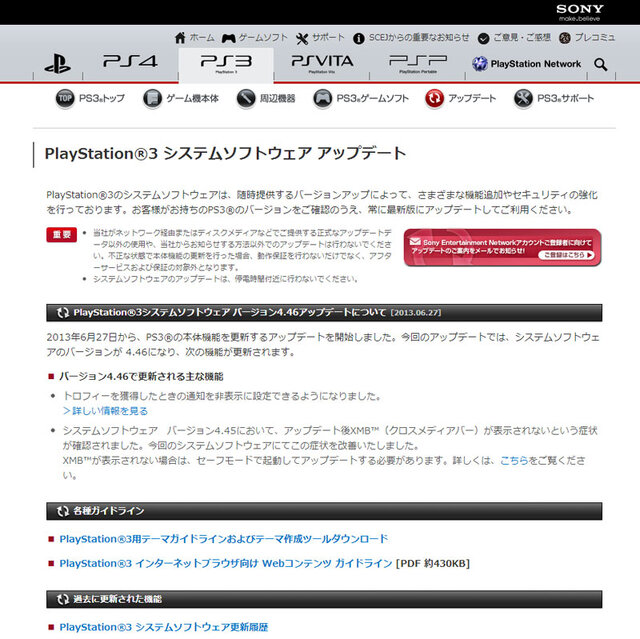Click the [PDF 約430KB] text
This screenshot has width=640, height=639.
click(433, 564)
